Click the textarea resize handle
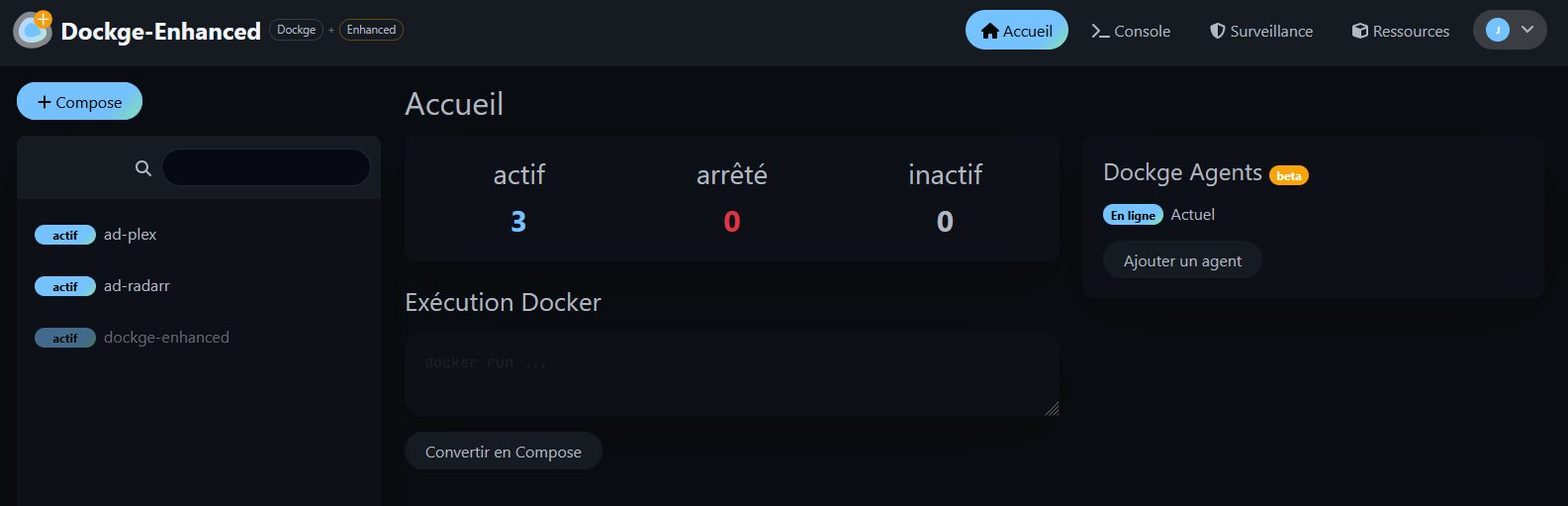The height and width of the screenshot is (506, 1568). point(1052,408)
